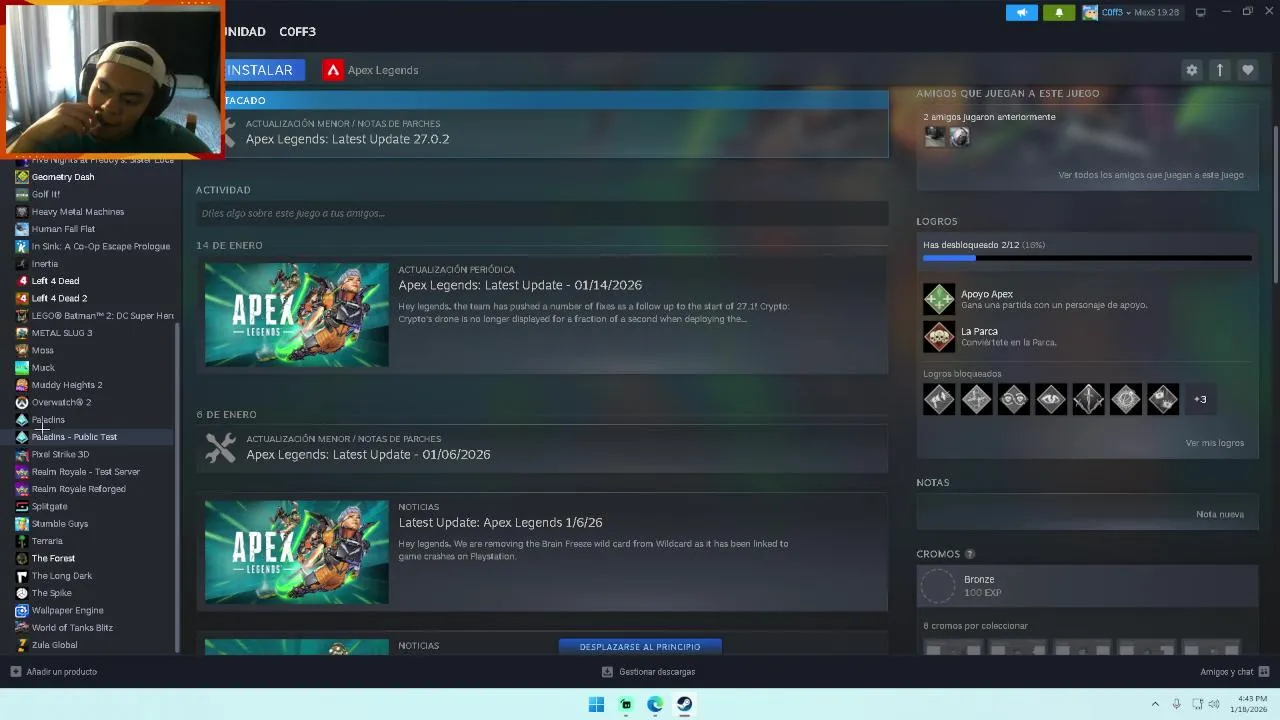Screen dimensions: 1280x720
Task: Open the Latest Update 1/6/26 news thumbnail
Action: [296, 552]
